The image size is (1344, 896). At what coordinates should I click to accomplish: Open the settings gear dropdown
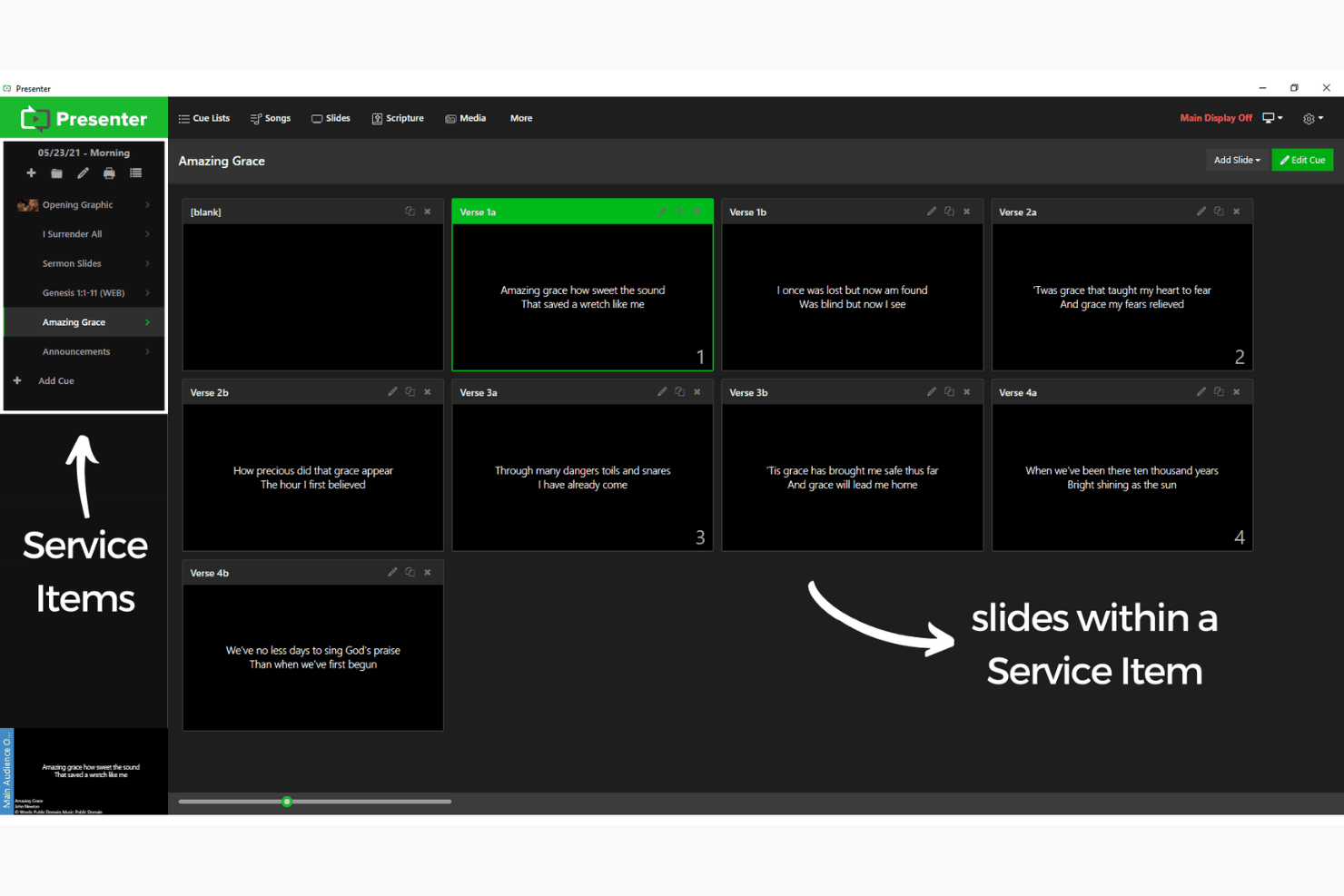1313,119
